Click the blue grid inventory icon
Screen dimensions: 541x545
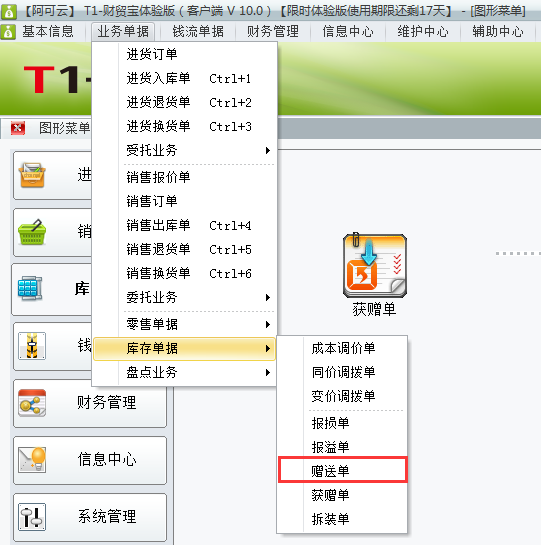coord(30,288)
